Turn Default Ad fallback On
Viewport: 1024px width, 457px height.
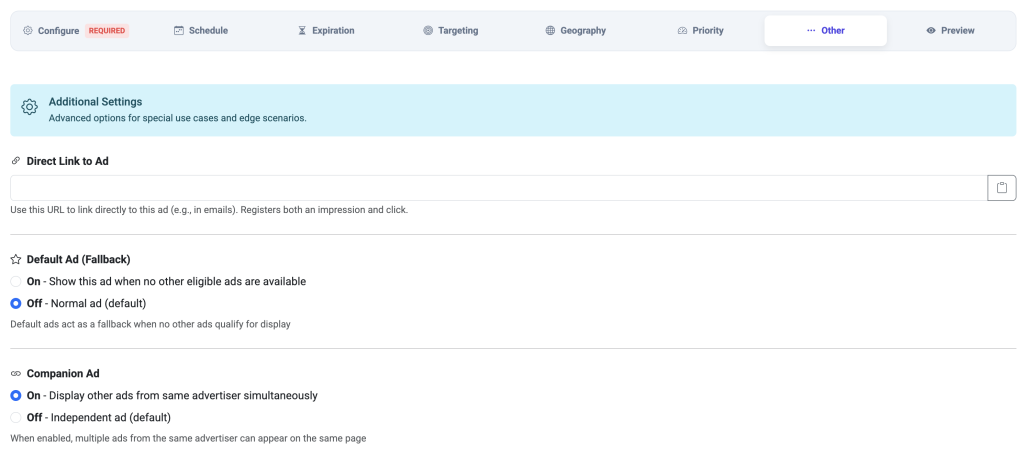point(16,282)
